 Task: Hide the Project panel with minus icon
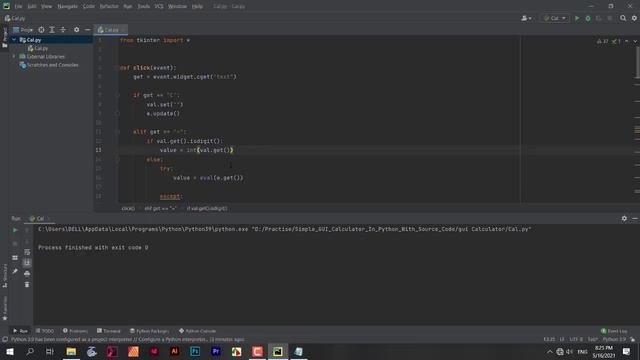coord(87,30)
